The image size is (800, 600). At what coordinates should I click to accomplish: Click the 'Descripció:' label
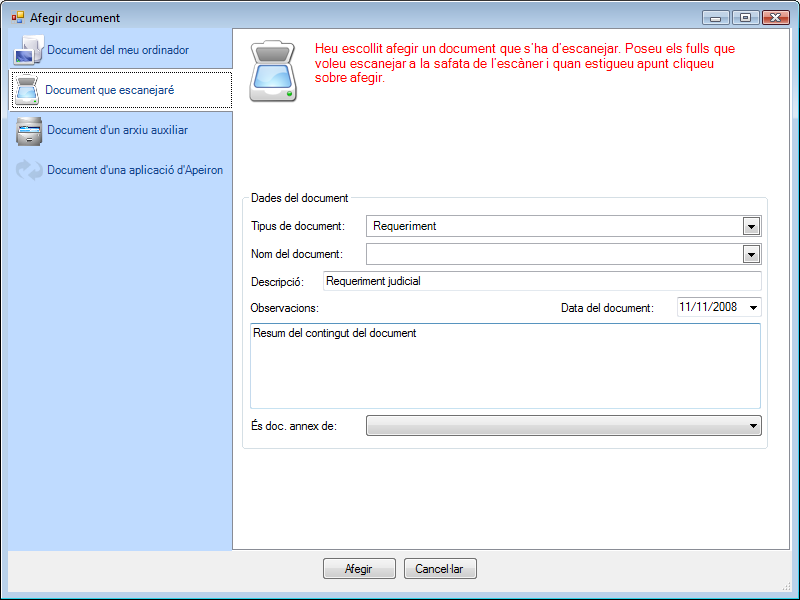tap(277, 282)
